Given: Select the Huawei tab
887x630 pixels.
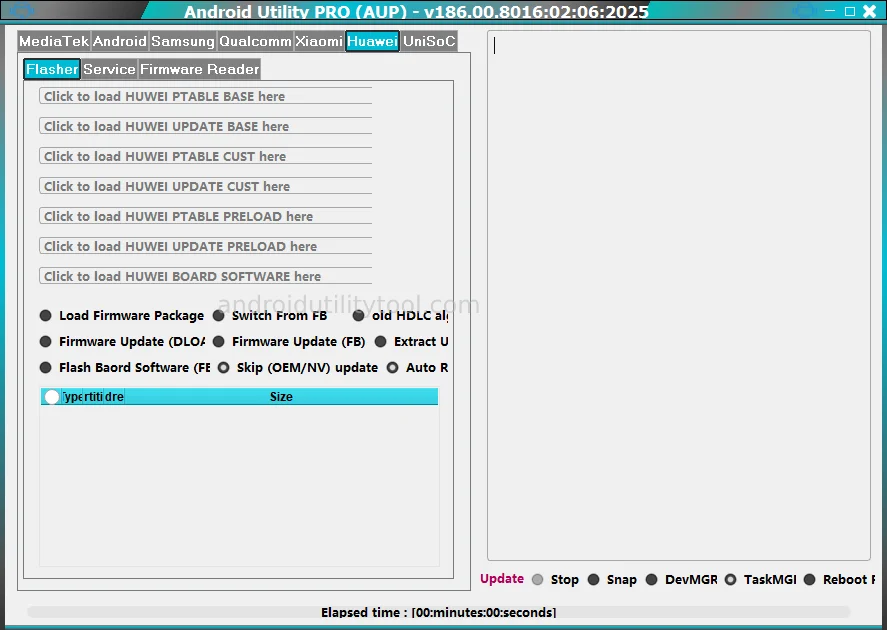Looking at the screenshot, I should tap(372, 41).
